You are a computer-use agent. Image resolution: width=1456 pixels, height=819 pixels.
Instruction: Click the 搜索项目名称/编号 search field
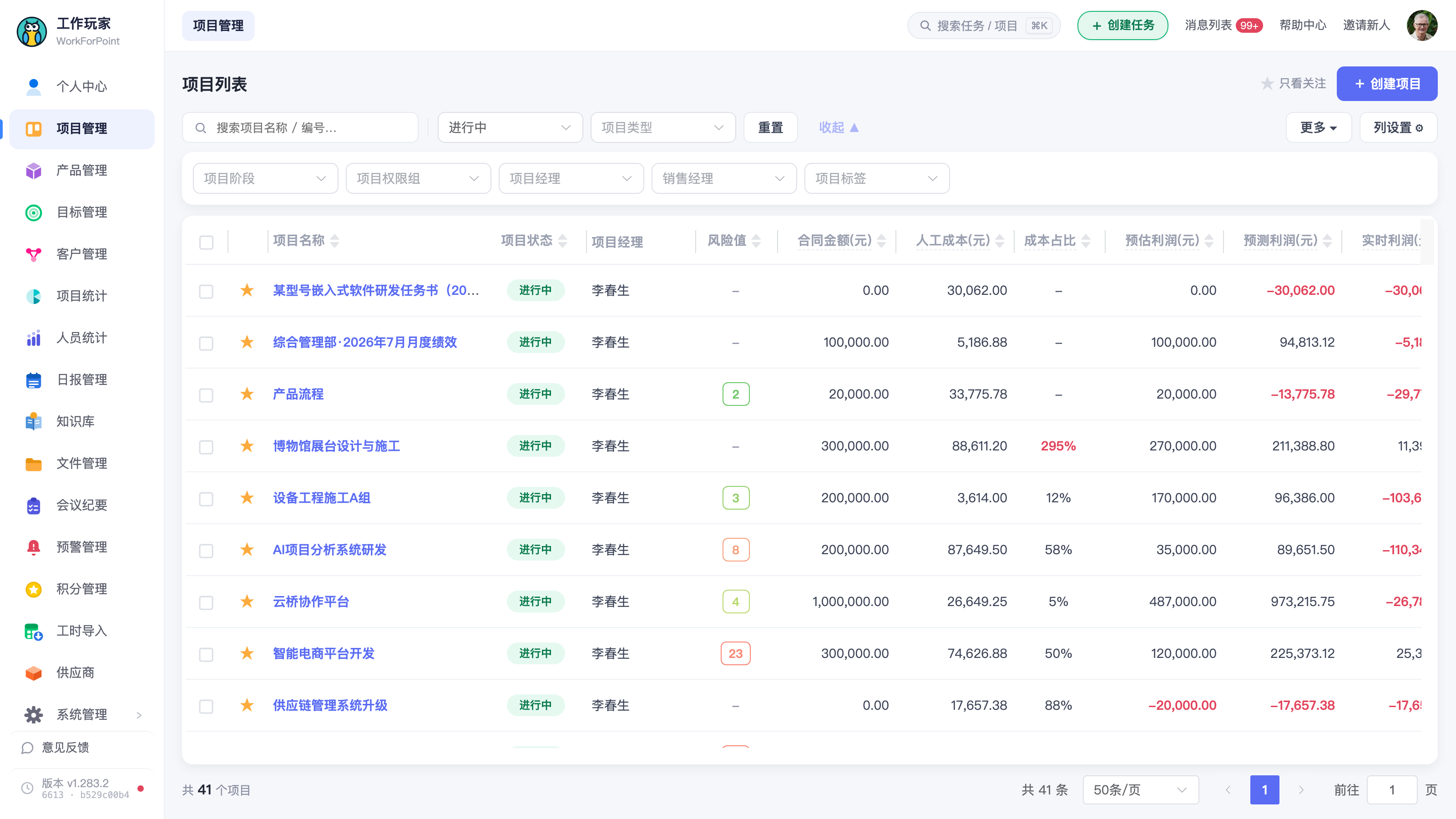point(300,127)
